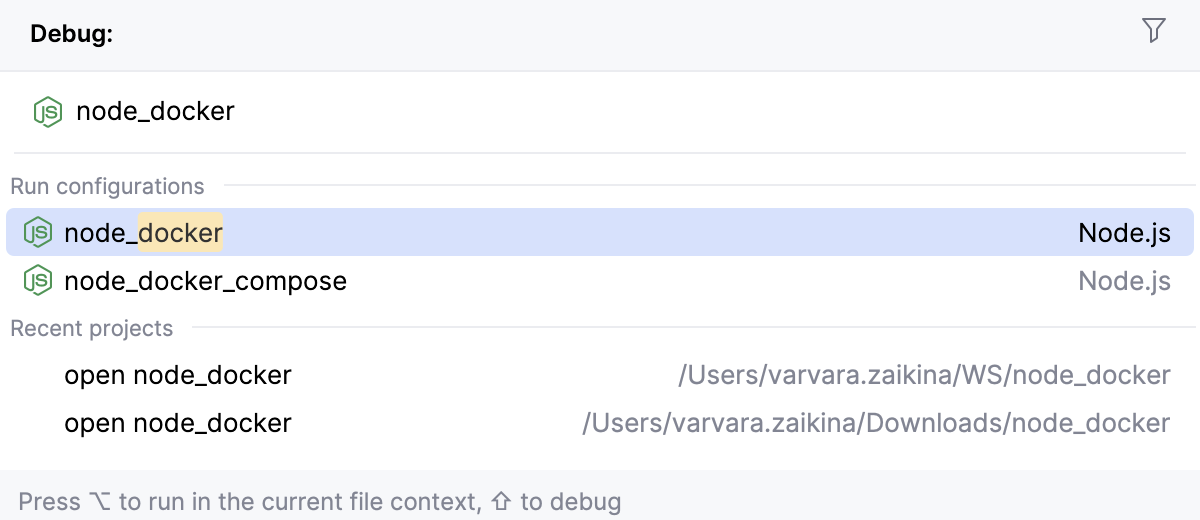Click the Node.js type label on the node_docker_compose row

(x=1123, y=281)
